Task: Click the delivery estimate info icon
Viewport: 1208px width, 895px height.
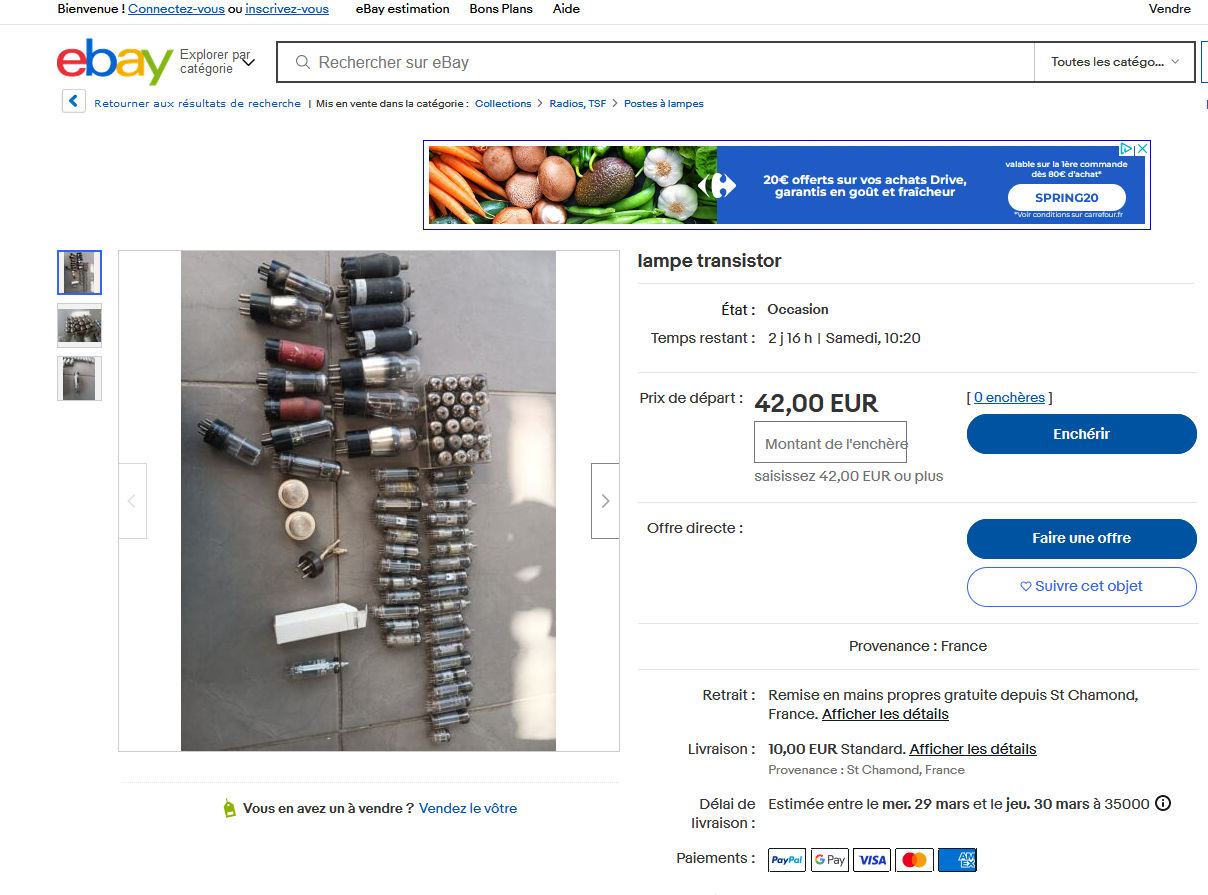Action: pos(1163,803)
